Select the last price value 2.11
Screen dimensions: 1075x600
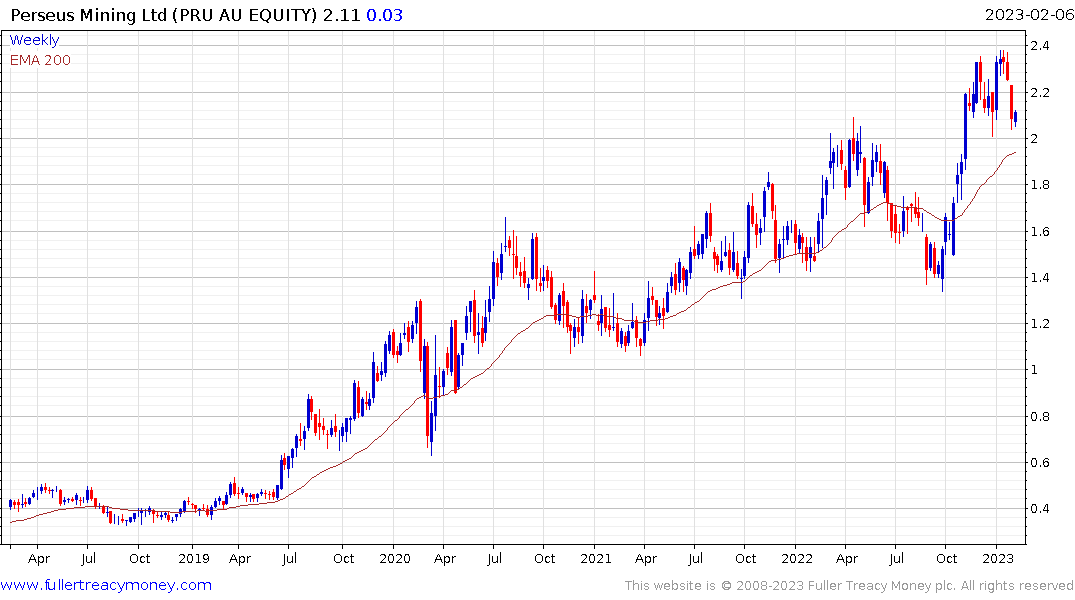click(x=341, y=15)
